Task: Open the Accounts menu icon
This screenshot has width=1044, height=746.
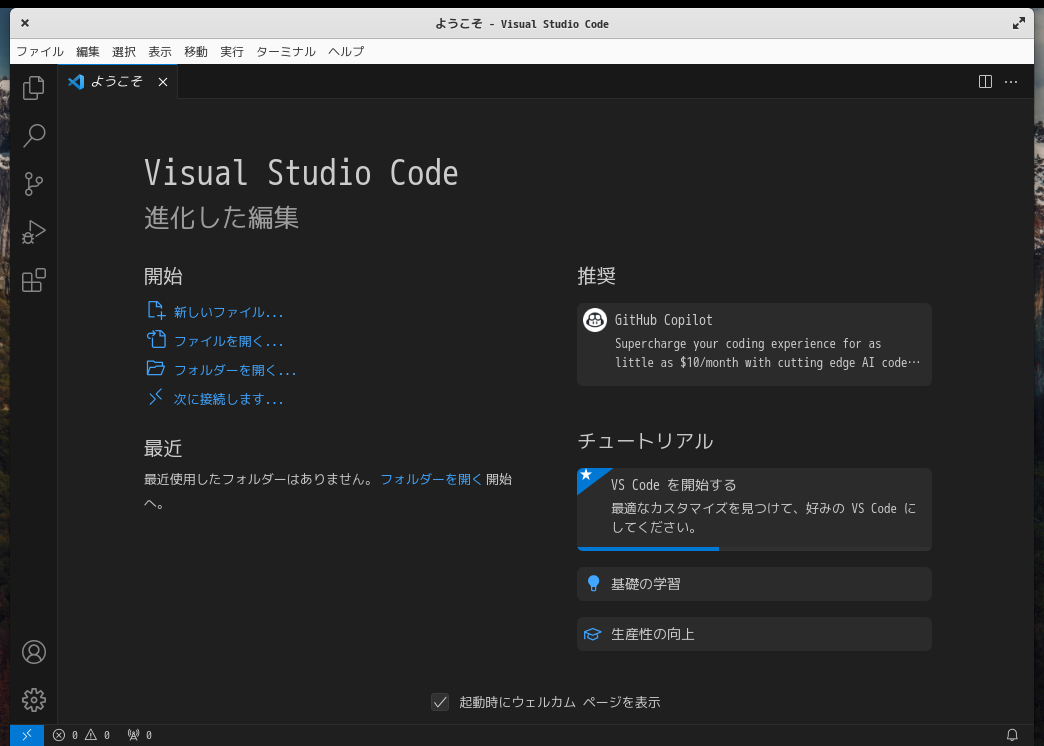Action: (x=33, y=652)
